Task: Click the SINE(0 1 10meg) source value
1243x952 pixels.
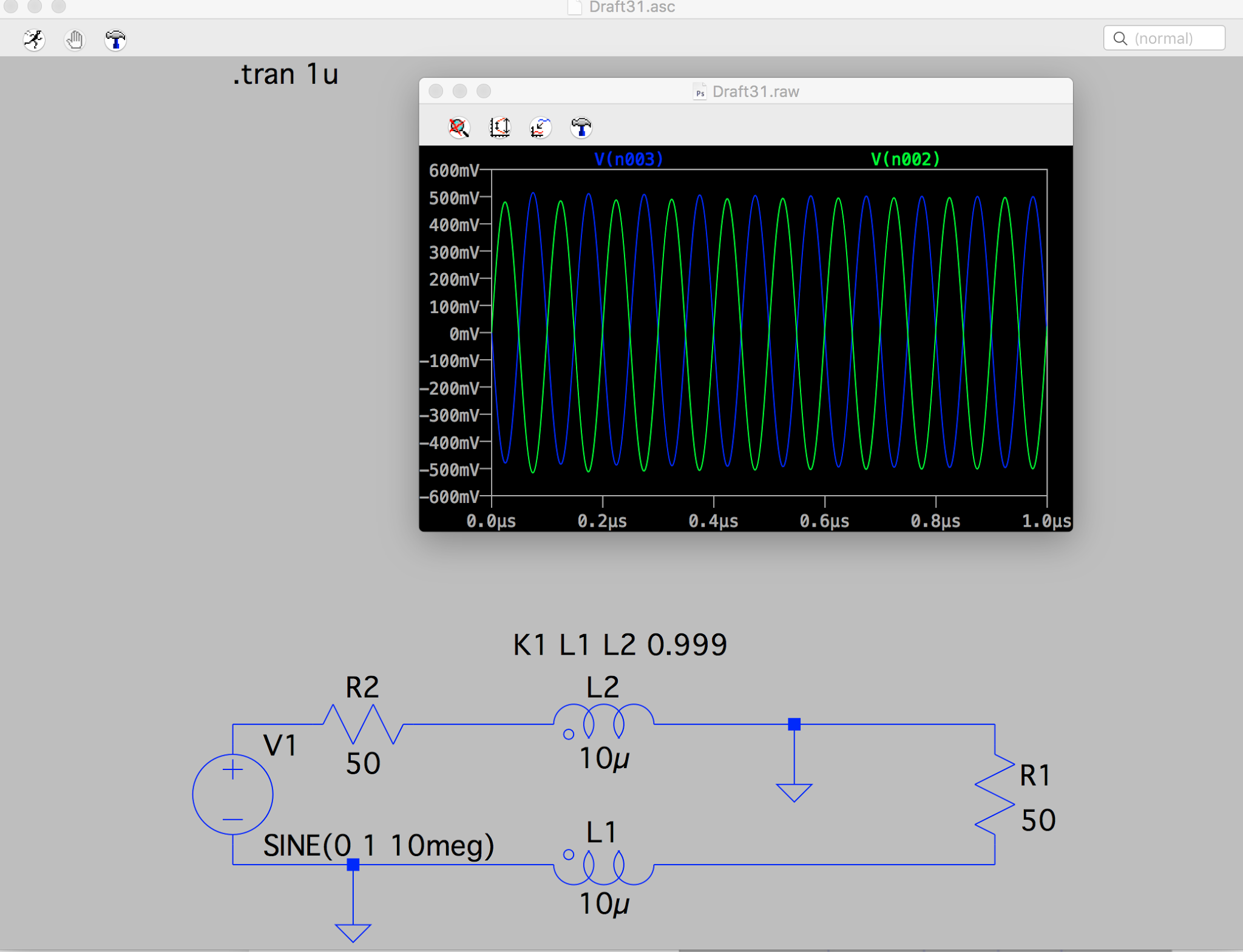Action: tap(379, 845)
